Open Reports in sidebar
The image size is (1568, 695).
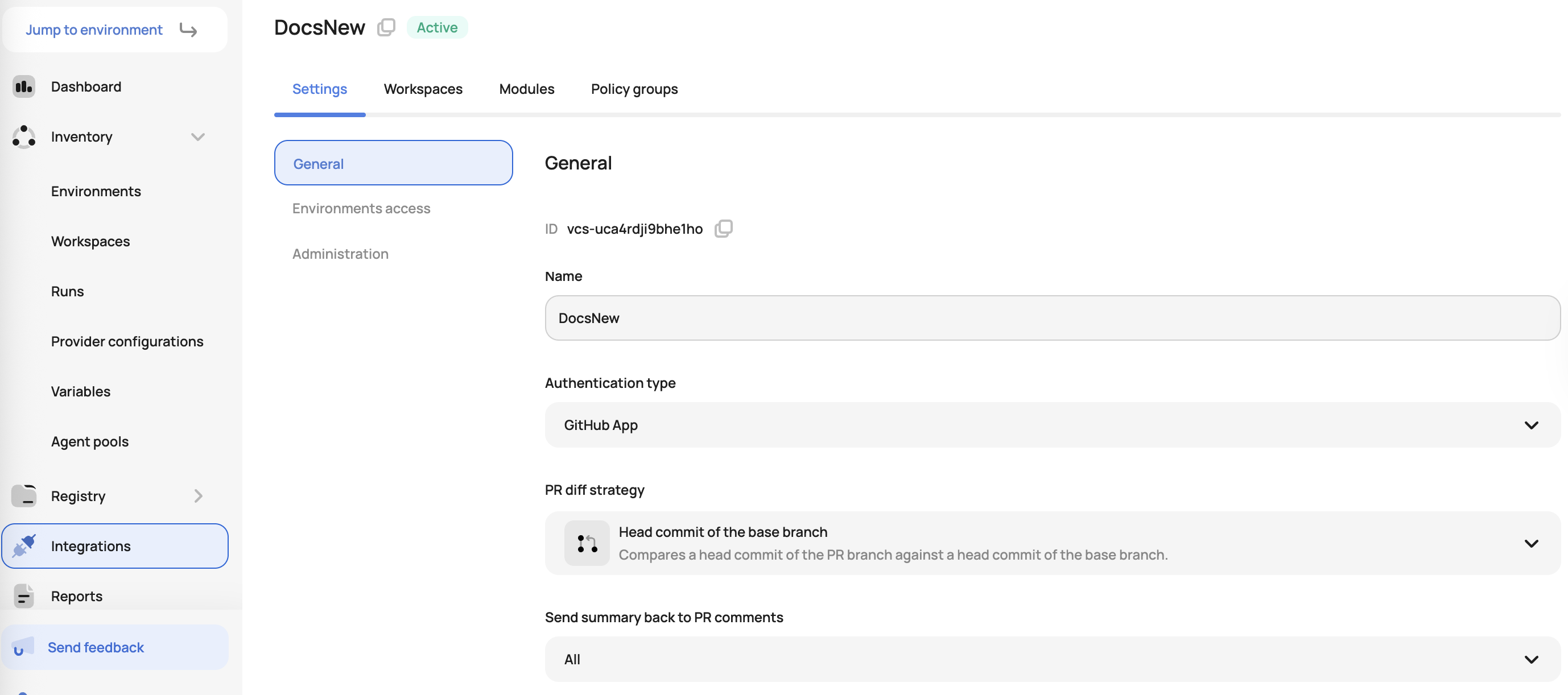point(77,596)
